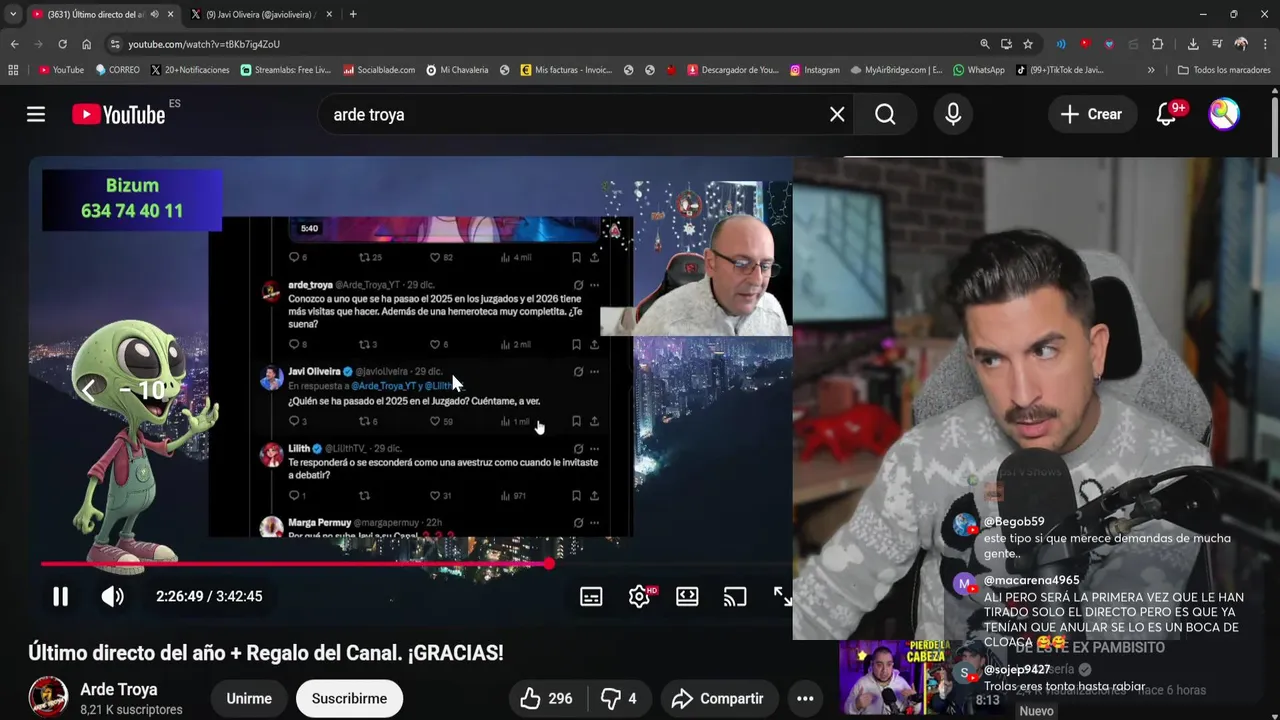This screenshot has height=720, width=1280.
Task: Open the Descargador de You... bookmark
Action: click(732, 70)
